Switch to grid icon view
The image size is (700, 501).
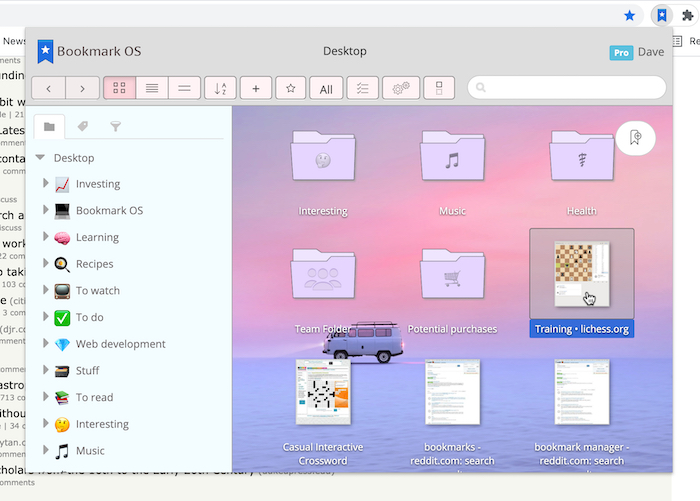(x=119, y=88)
